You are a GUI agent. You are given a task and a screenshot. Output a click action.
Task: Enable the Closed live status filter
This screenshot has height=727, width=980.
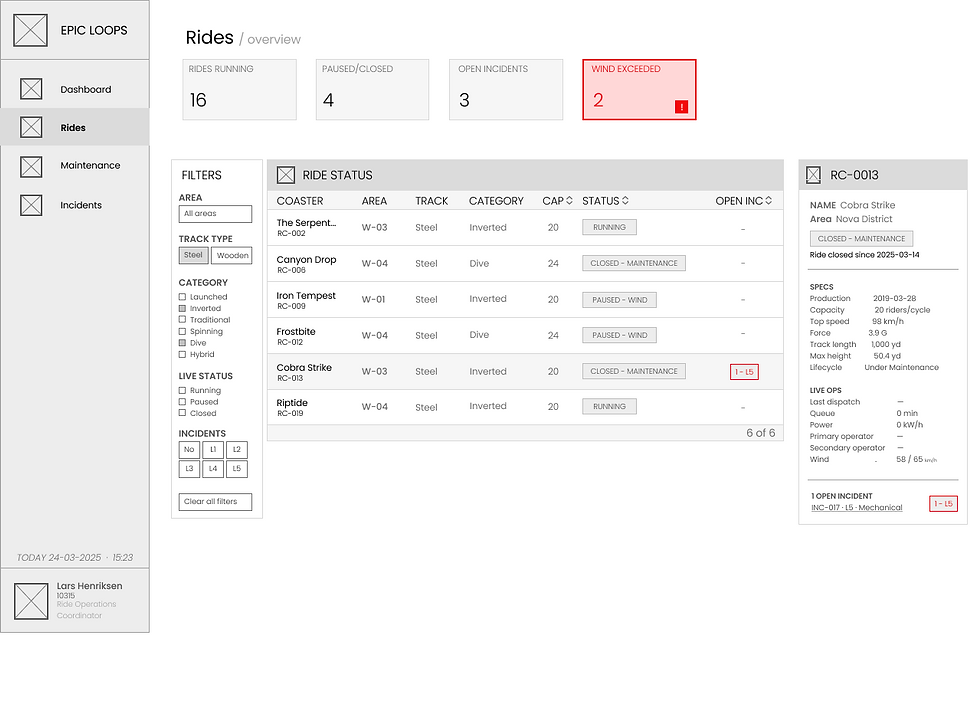click(182, 413)
